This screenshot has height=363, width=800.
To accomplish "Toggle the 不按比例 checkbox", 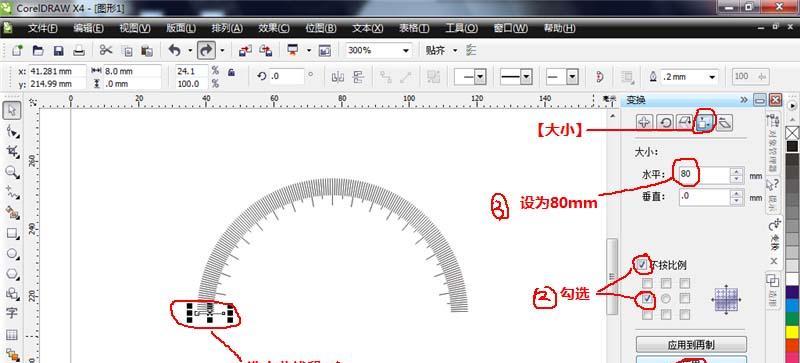I will (642, 264).
